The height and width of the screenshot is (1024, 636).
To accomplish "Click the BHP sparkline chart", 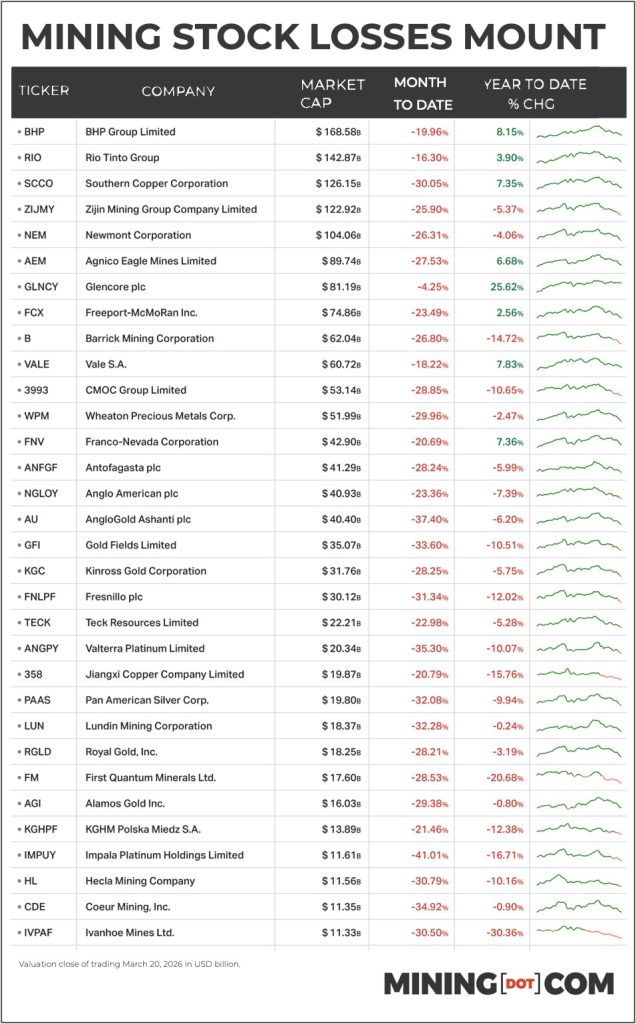I will pos(579,131).
